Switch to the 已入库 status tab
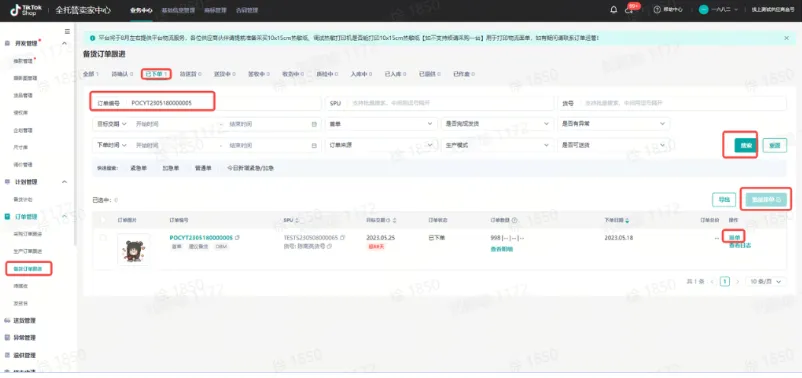 (395, 74)
